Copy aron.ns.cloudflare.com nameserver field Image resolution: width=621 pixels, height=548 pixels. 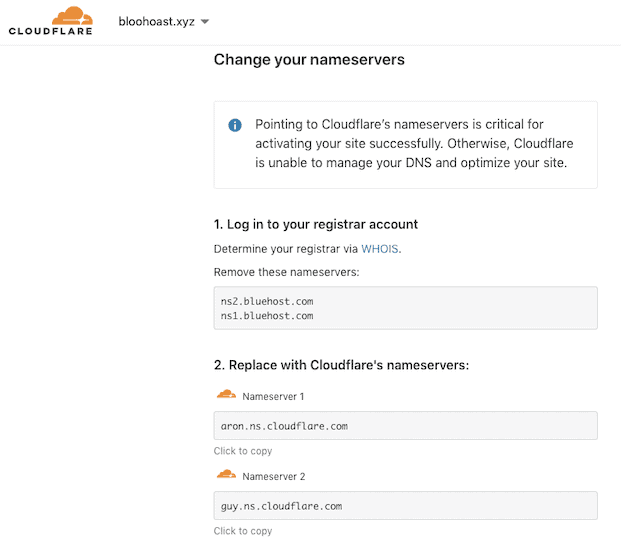[x=406, y=426]
